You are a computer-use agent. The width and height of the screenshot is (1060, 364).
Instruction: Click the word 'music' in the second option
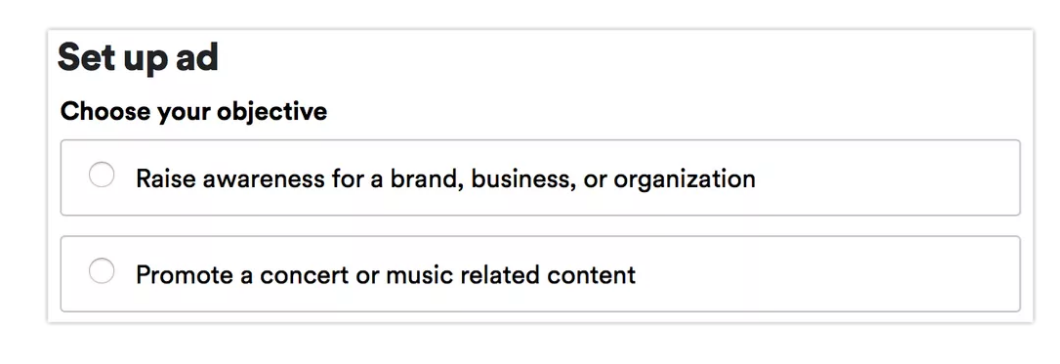(x=420, y=275)
